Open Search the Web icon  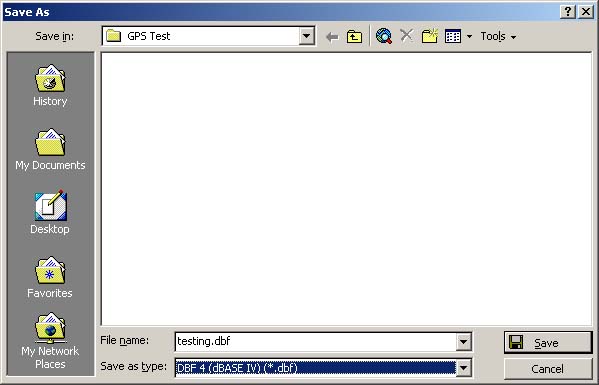point(384,36)
